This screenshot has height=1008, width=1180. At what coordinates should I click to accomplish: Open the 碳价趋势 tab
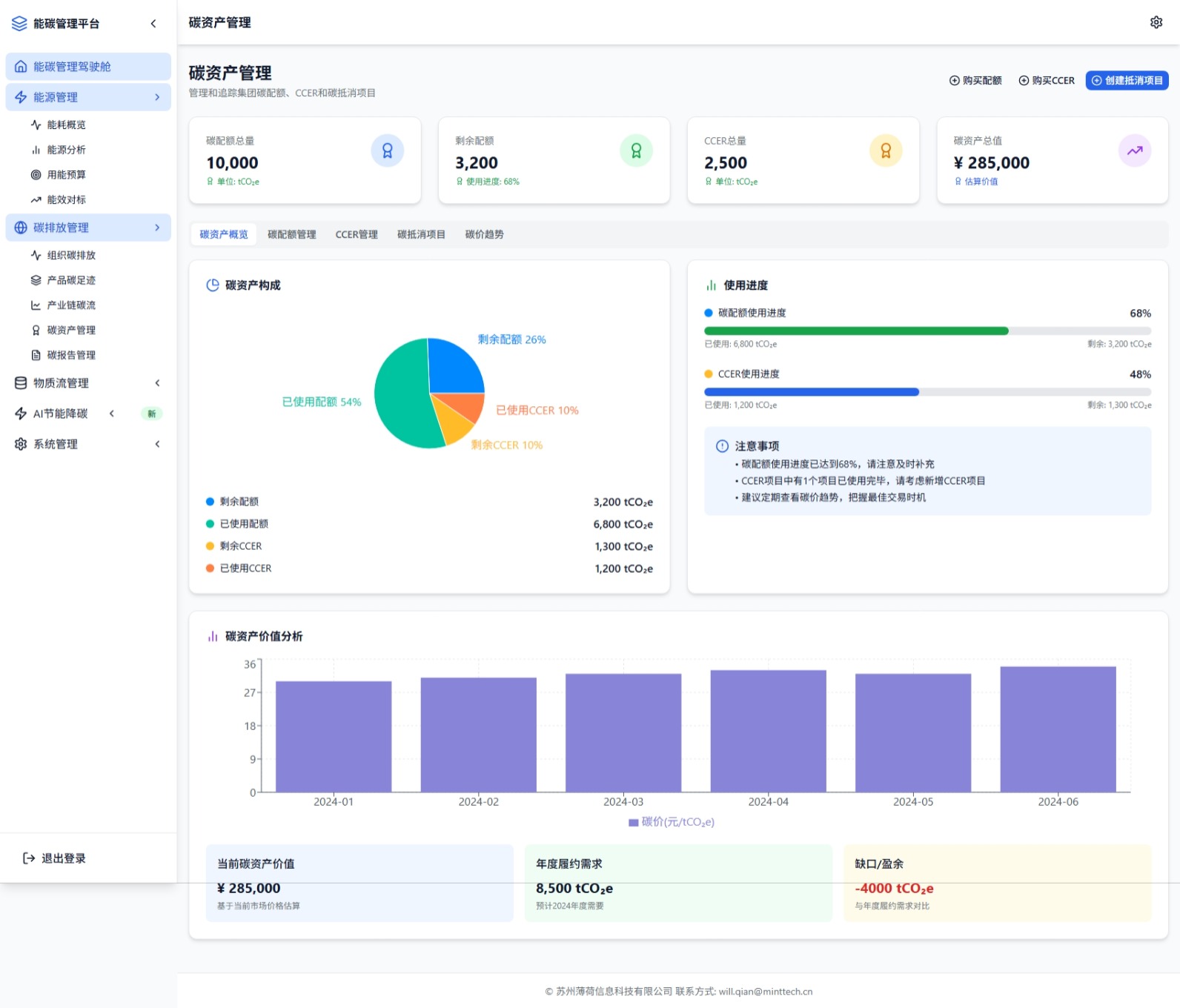pyautogui.click(x=484, y=234)
